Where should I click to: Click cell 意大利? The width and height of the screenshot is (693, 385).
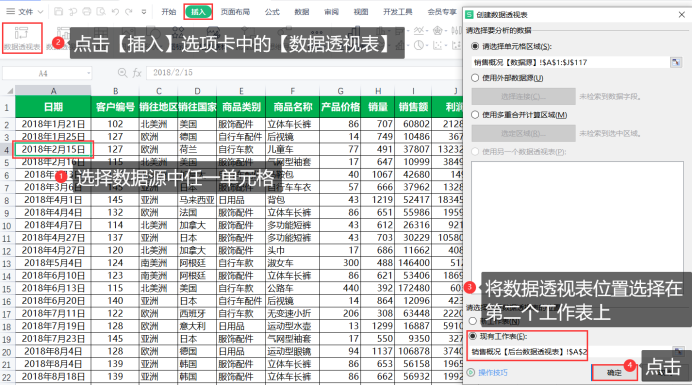click(197, 326)
